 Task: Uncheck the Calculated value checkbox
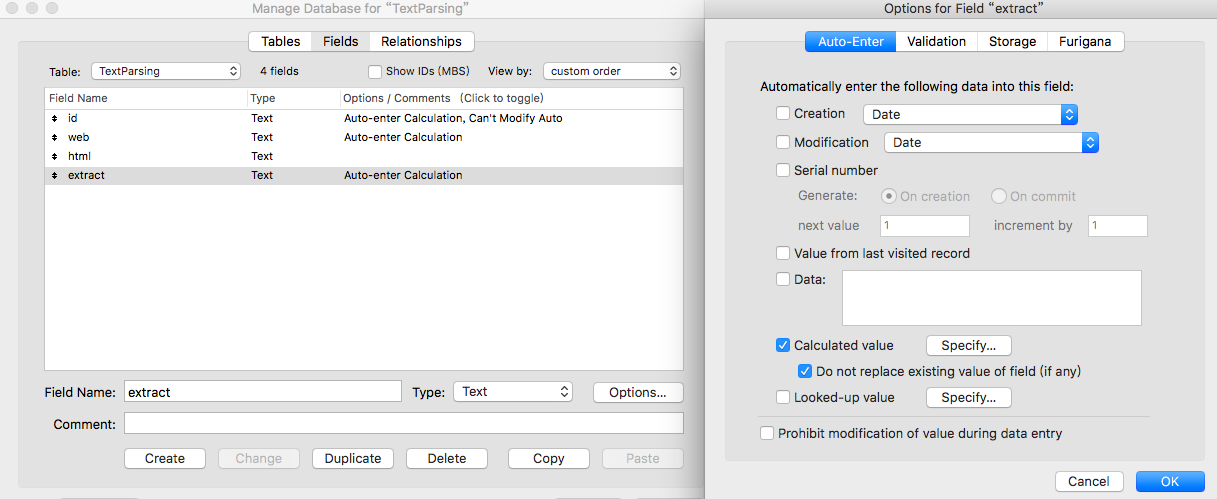[783, 345]
